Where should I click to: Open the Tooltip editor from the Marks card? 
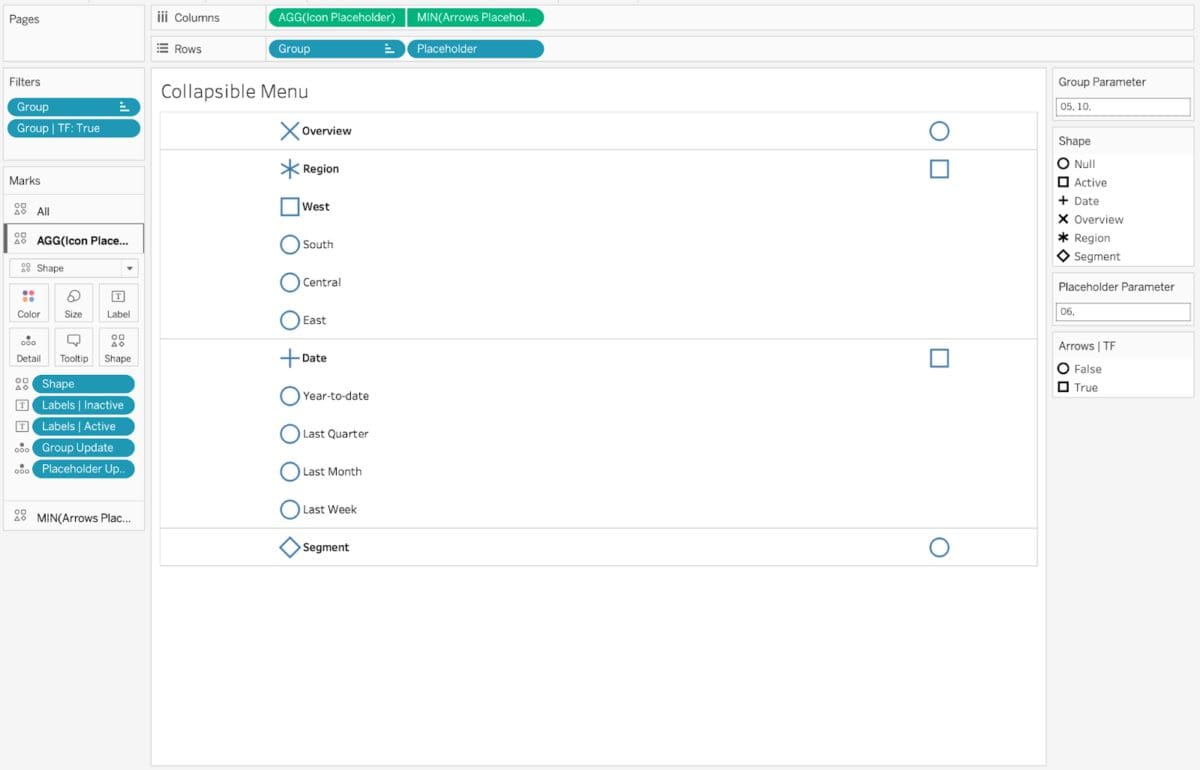click(73, 346)
